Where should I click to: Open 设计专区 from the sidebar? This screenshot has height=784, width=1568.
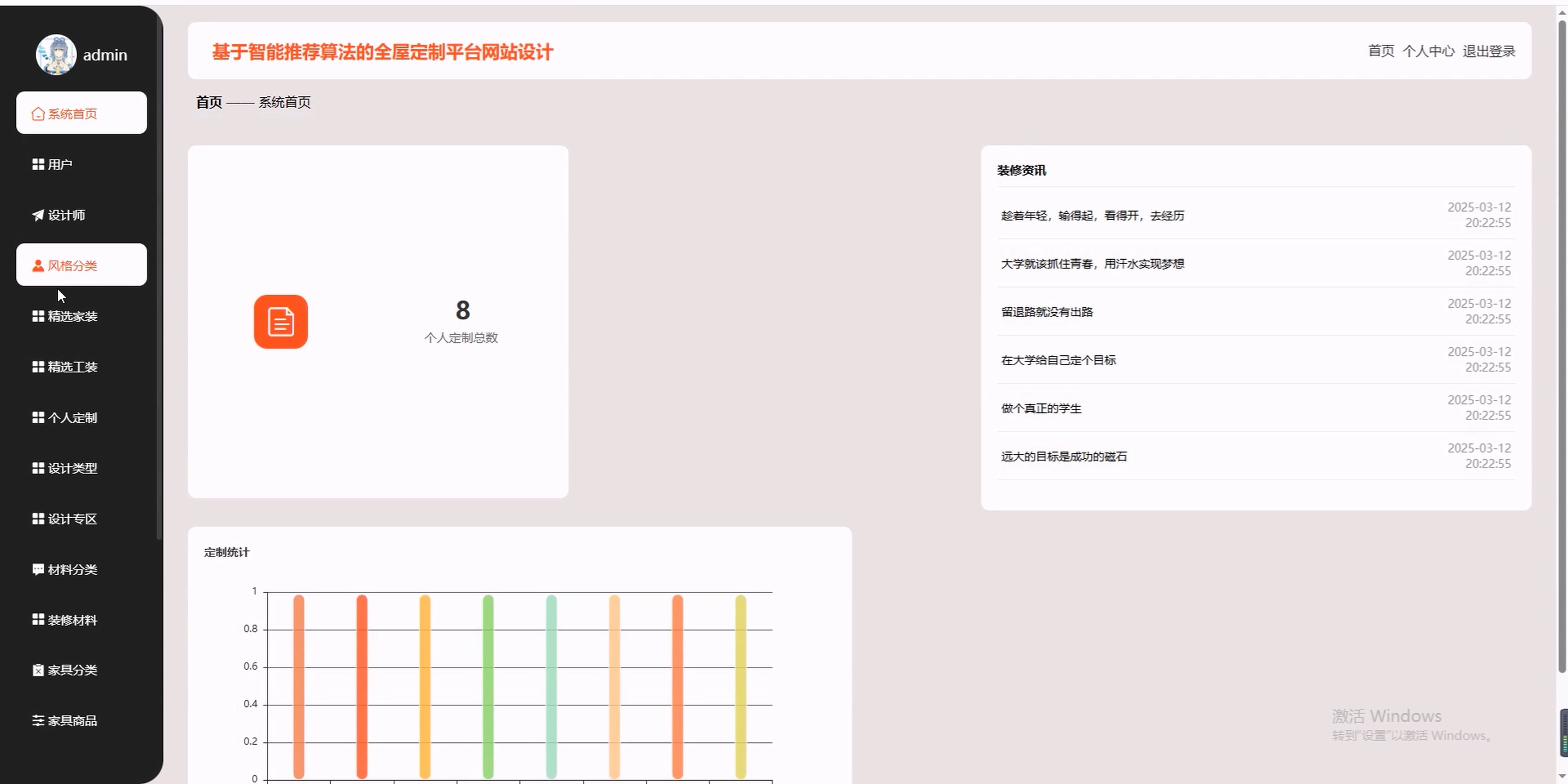click(72, 519)
